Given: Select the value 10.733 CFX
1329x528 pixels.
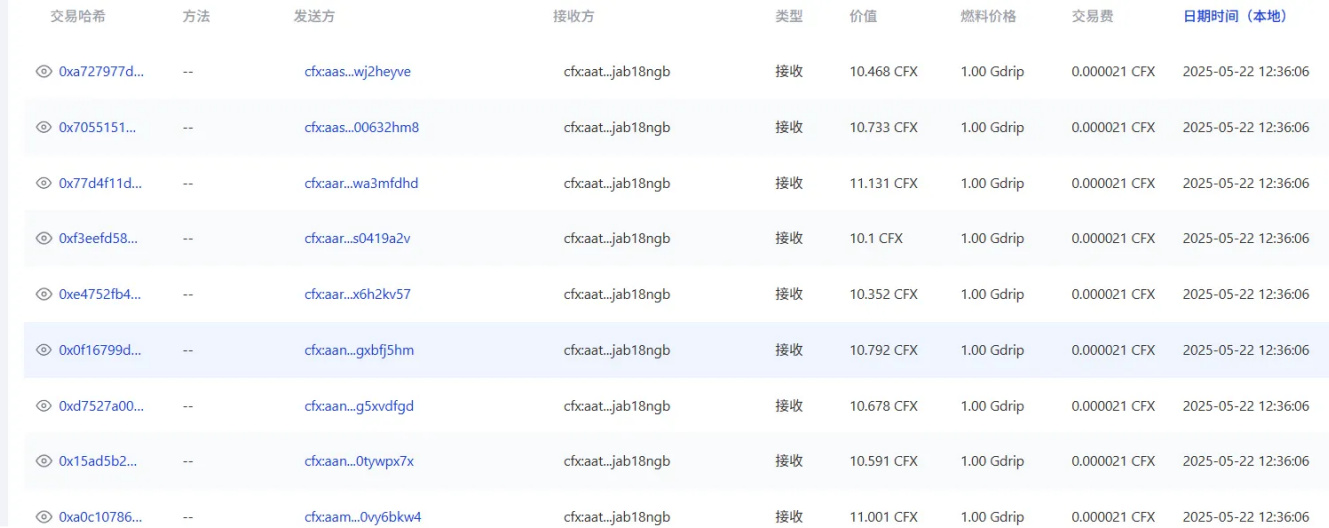Looking at the screenshot, I should 884,128.
